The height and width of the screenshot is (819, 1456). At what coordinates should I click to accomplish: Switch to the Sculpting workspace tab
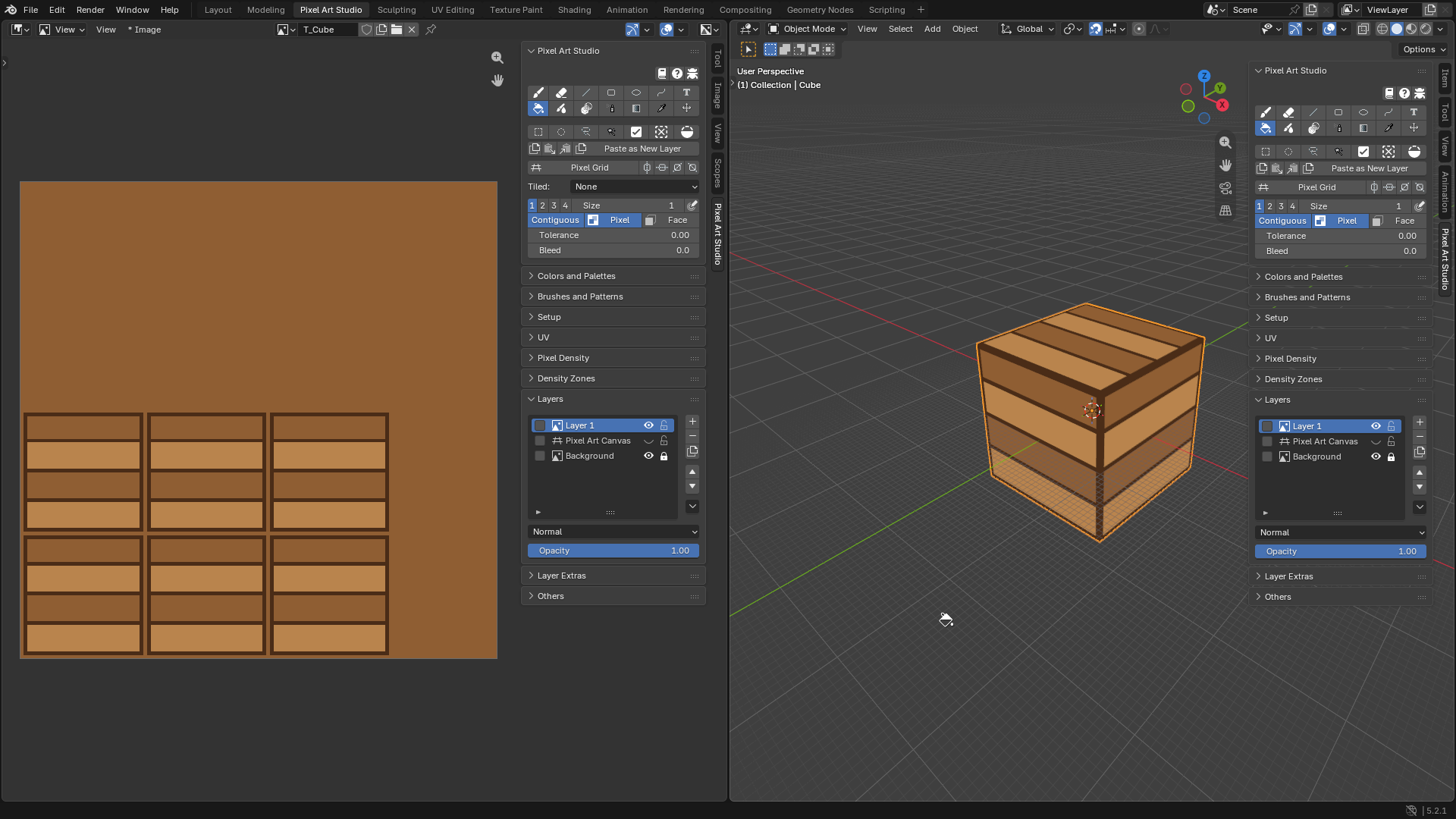[x=397, y=10]
